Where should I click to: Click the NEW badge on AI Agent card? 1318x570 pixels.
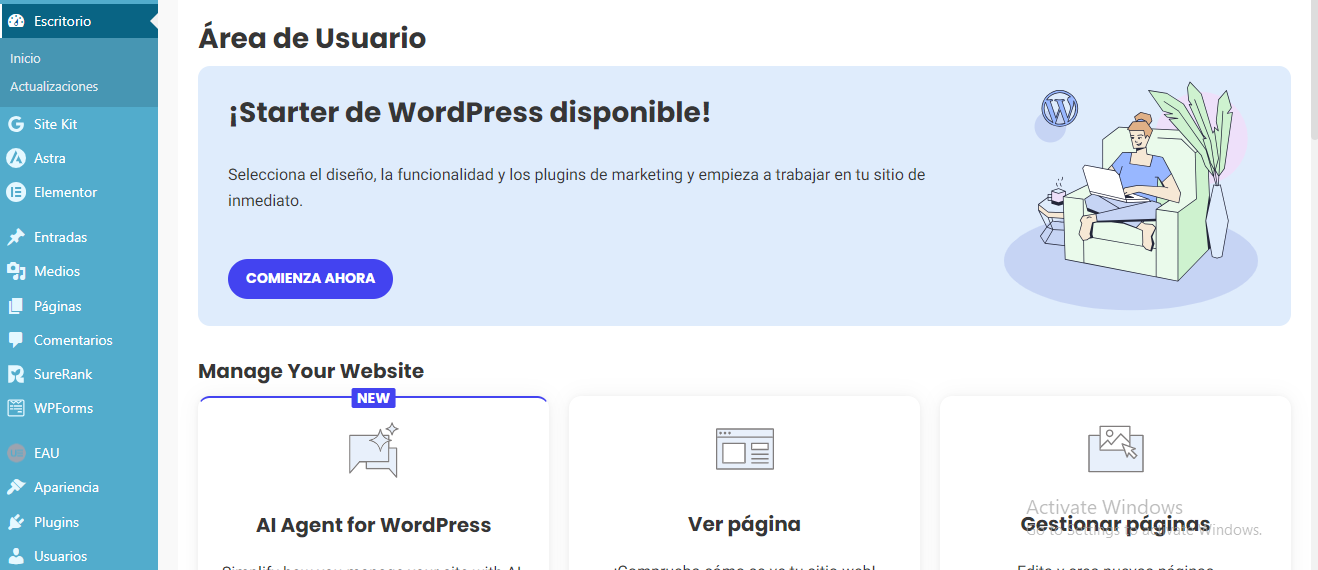pyautogui.click(x=373, y=398)
